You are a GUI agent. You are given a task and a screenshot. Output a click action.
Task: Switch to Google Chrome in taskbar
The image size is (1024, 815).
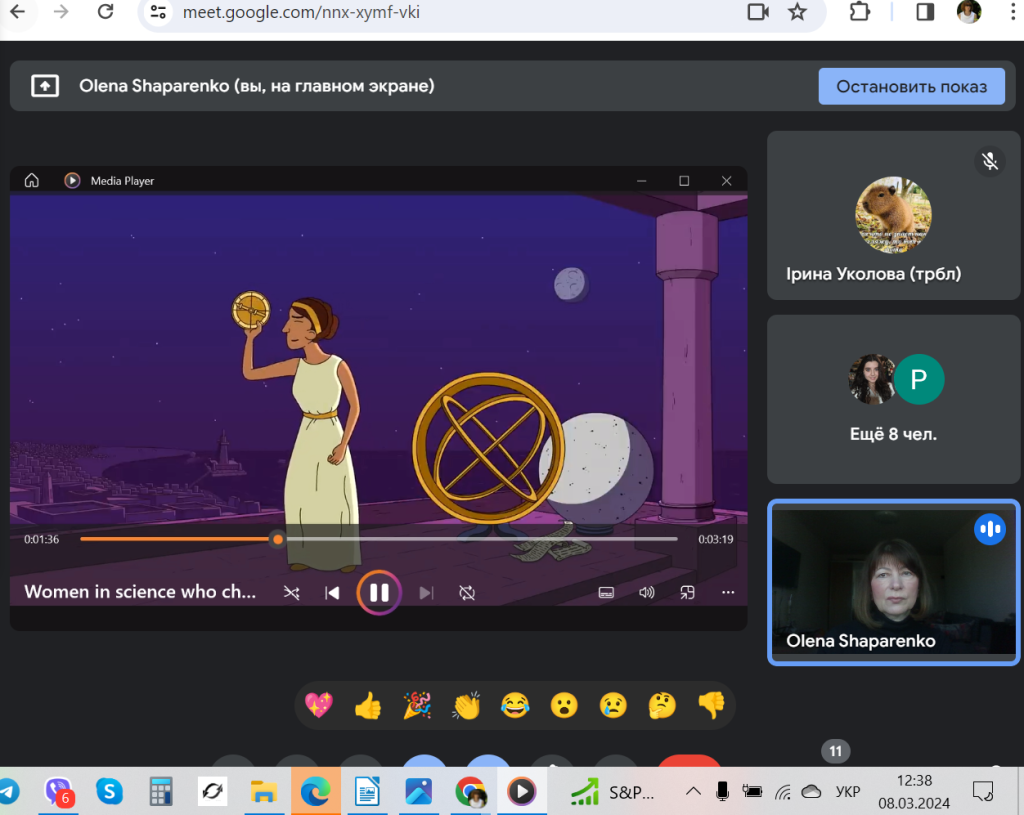[x=470, y=791]
